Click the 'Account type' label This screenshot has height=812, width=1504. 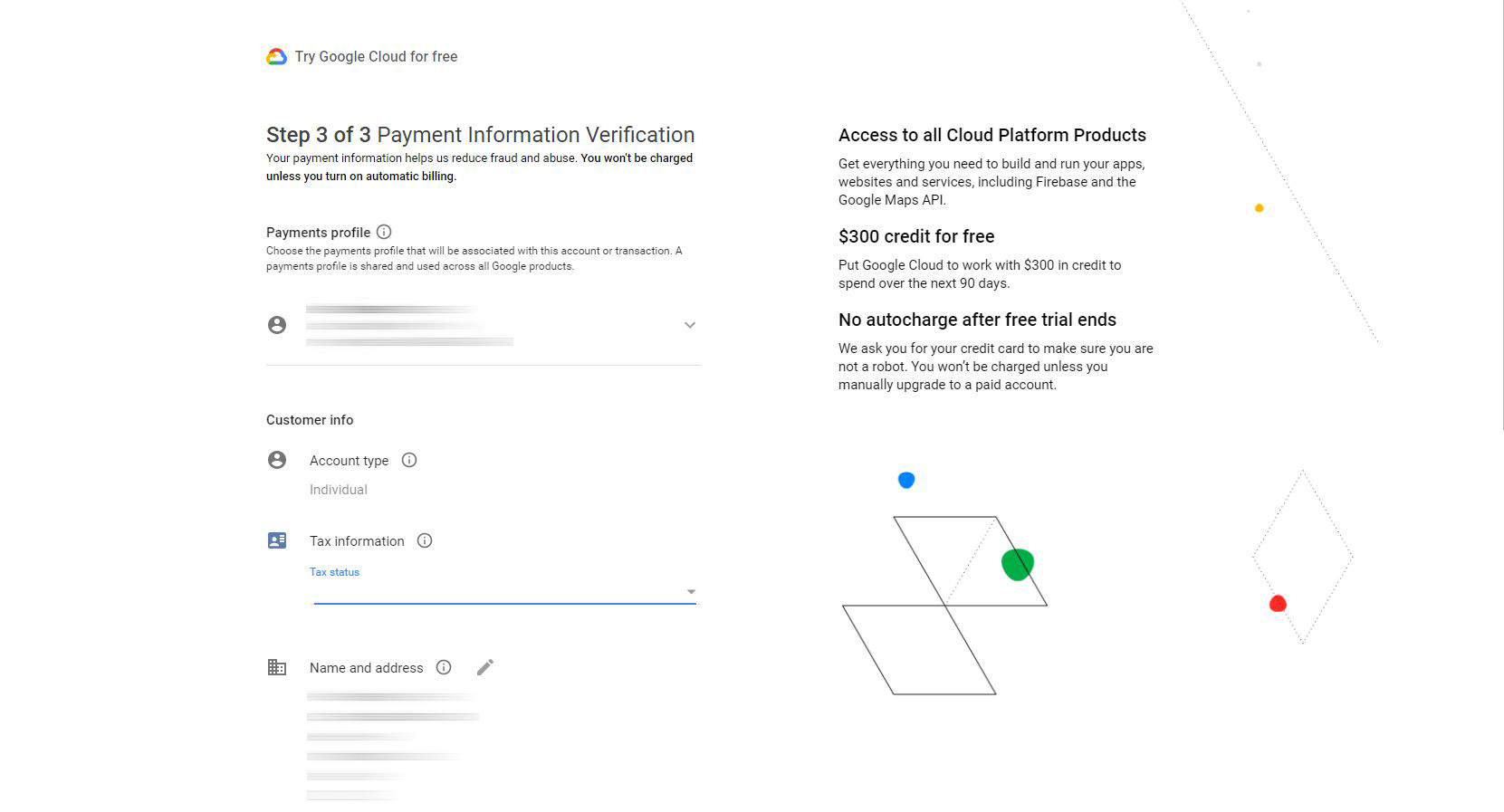click(x=349, y=461)
